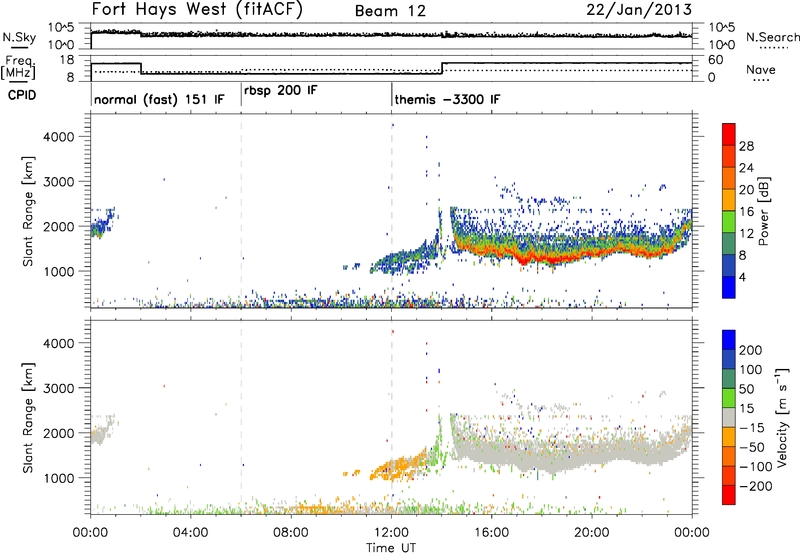The width and height of the screenshot is (800, 554).
Task: Select the '24' power color bar label
Action: coord(746,168)
